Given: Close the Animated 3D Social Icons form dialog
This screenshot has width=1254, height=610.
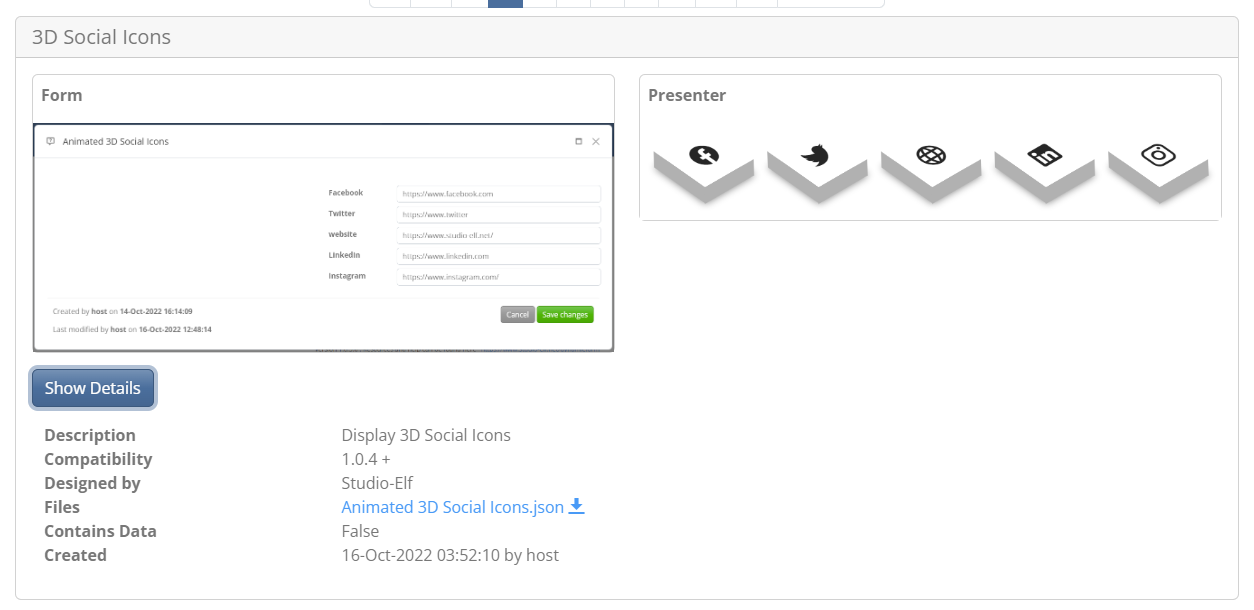Looking at the screenshot, I should click(x=596, y=141).
